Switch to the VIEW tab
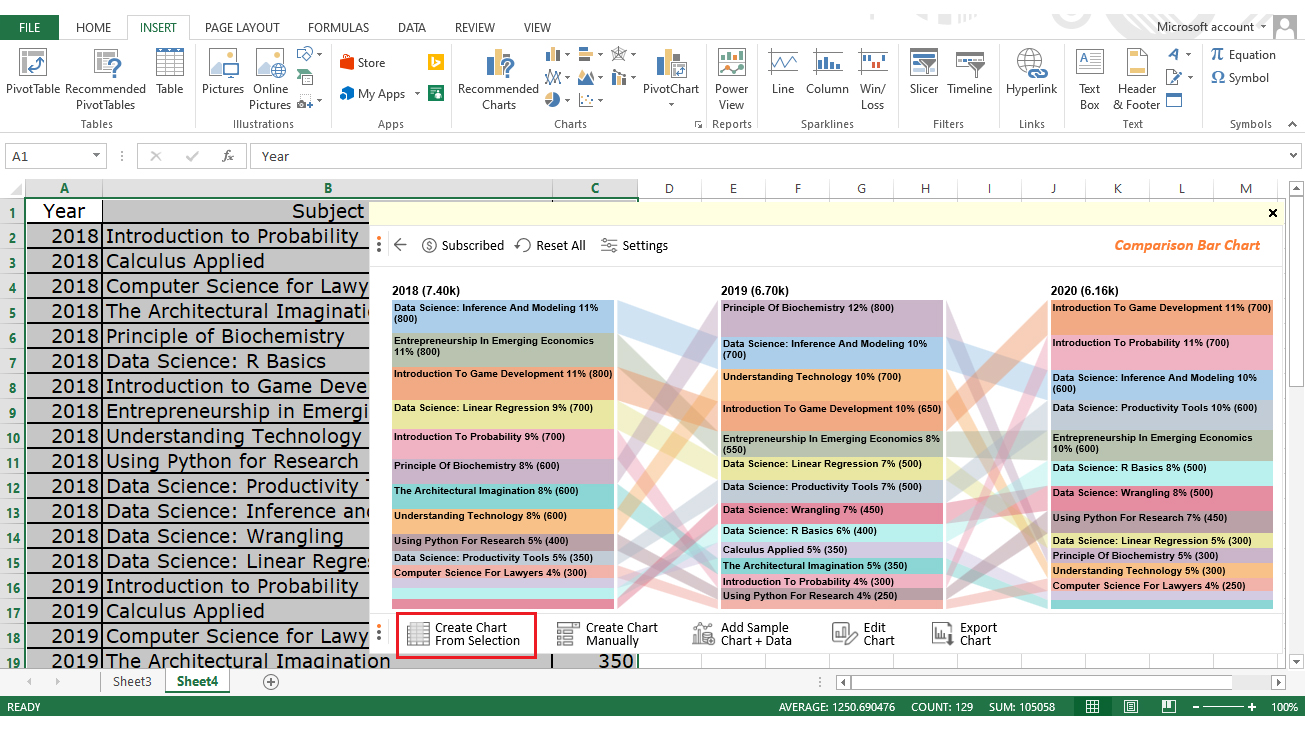Screen dimensions: 1305x730 point(537,27)
